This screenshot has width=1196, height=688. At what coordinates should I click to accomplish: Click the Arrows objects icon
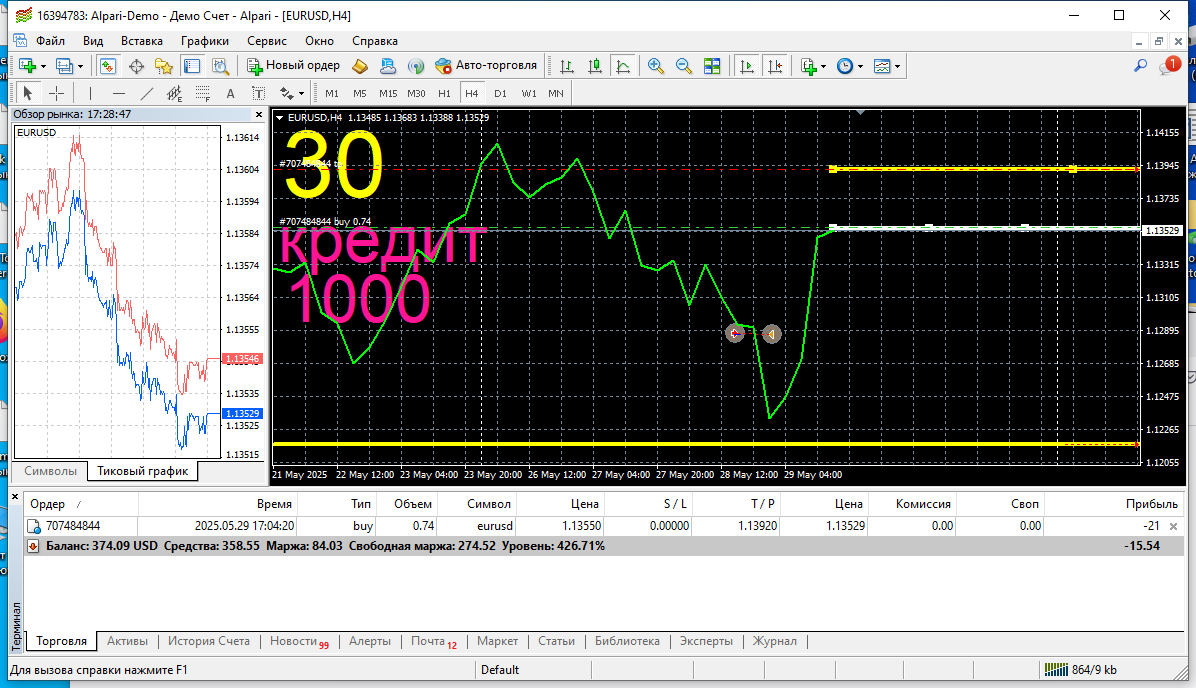[286, 93]
